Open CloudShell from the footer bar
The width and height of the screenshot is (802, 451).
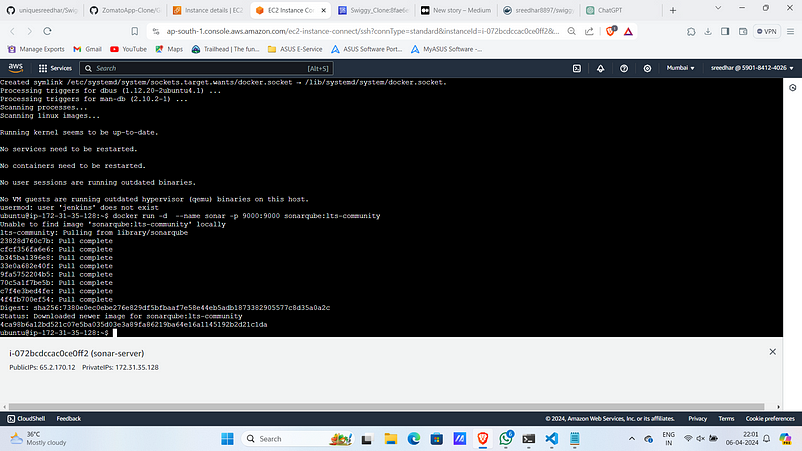tap(26, 418)
